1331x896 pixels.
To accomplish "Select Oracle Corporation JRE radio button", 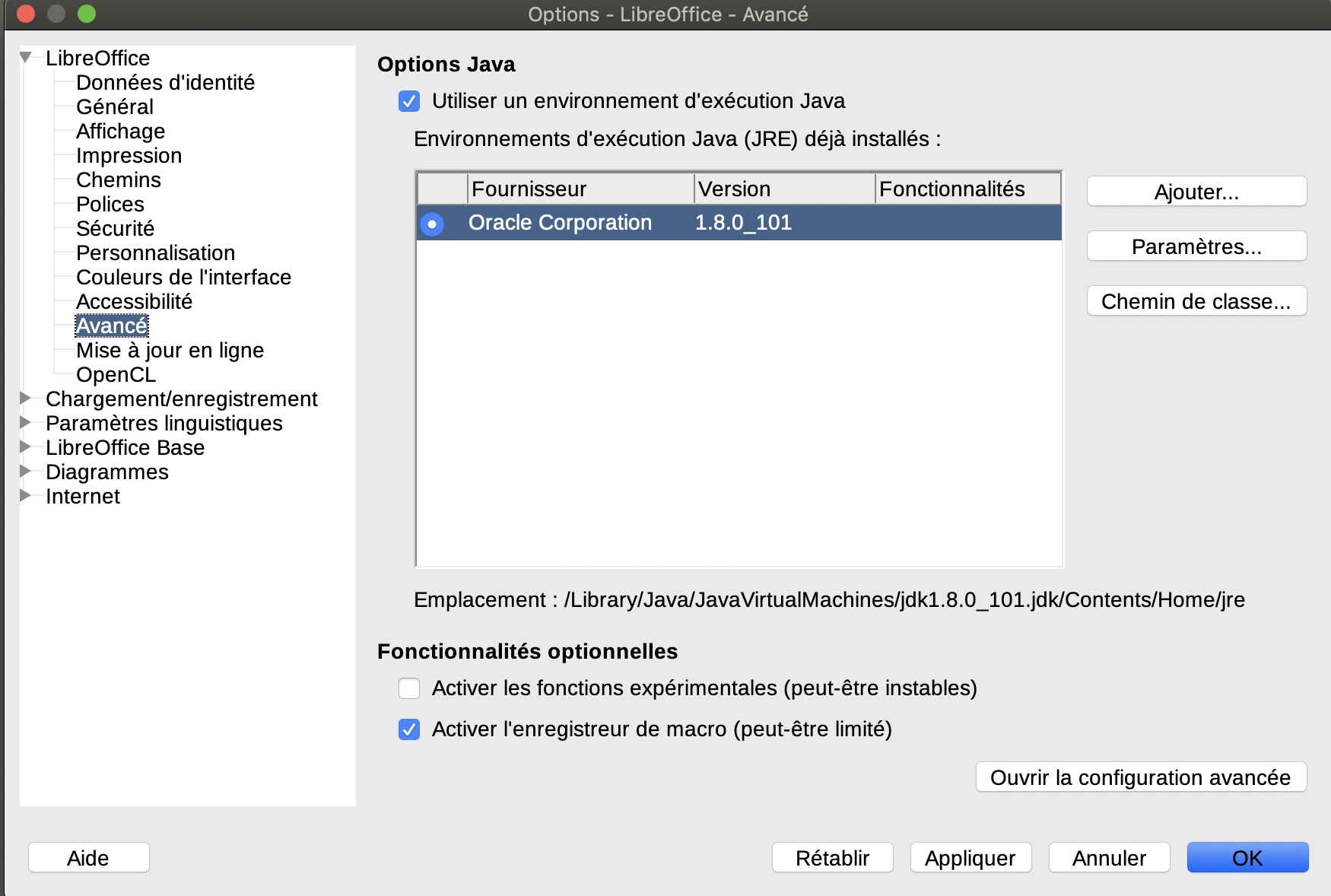I will pos(432,224).
